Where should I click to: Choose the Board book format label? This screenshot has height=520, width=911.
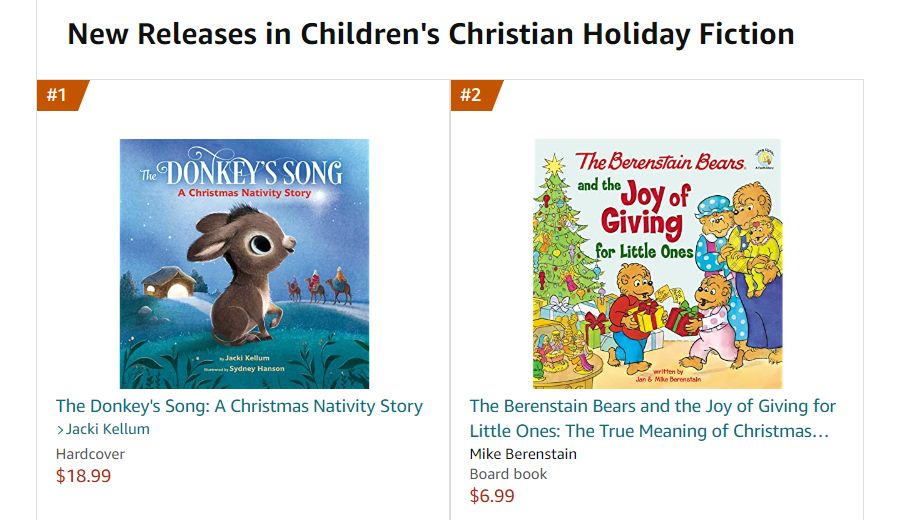(508, 474)
